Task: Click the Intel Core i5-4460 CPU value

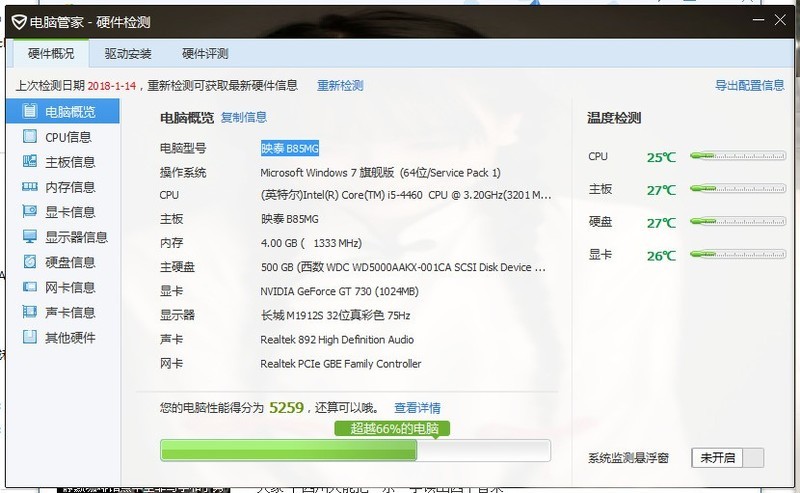Action: pyautogui.click(x=406, y=195)
